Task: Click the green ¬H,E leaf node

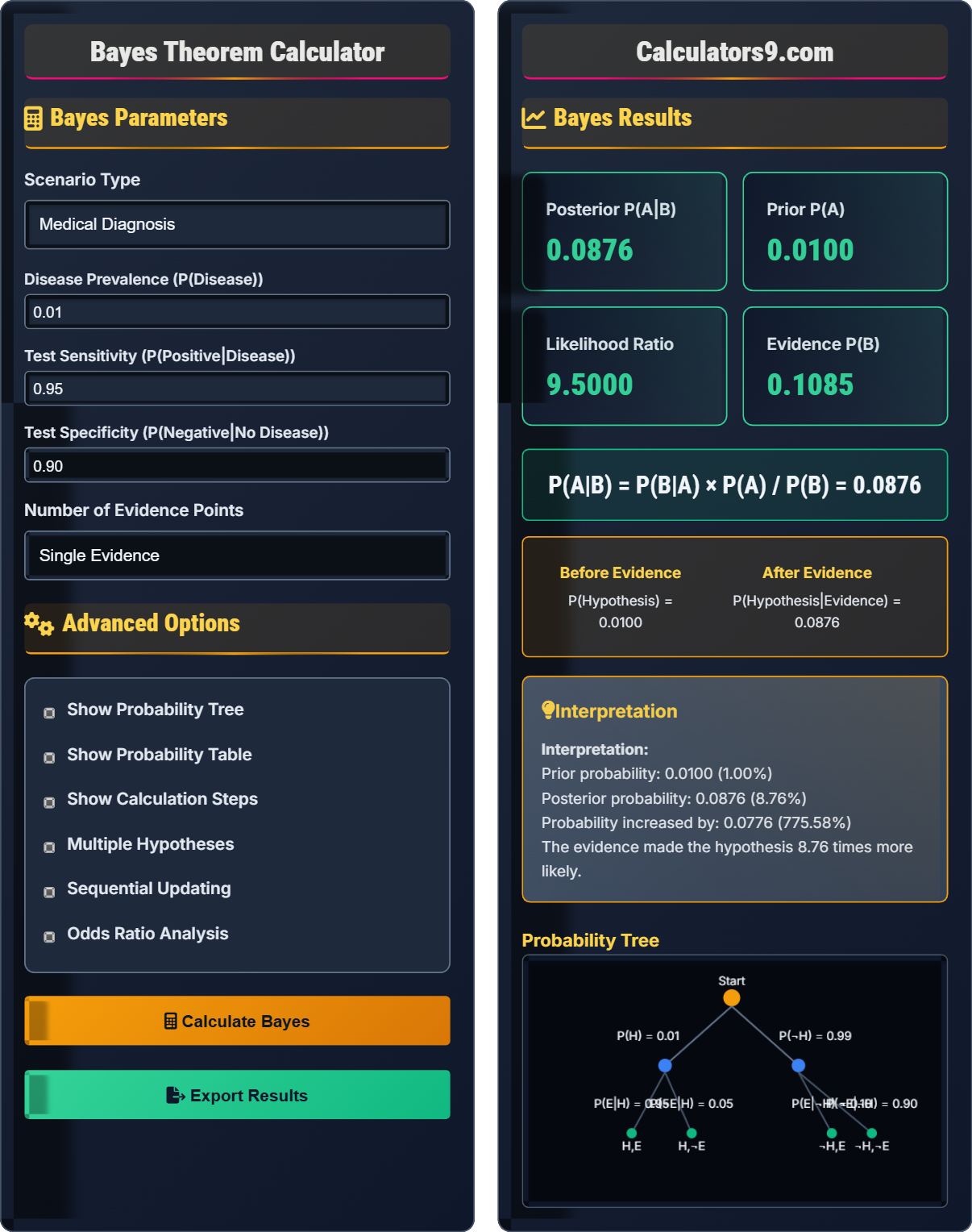Action: coord(832,1133)
